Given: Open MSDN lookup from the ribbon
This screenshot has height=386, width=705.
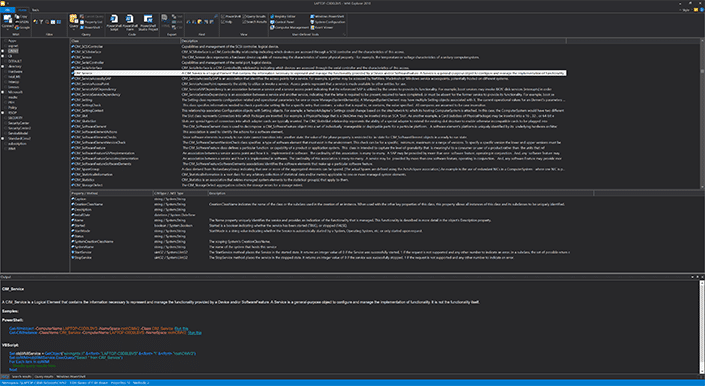Looking at the screenshot, I should point(22,22).
